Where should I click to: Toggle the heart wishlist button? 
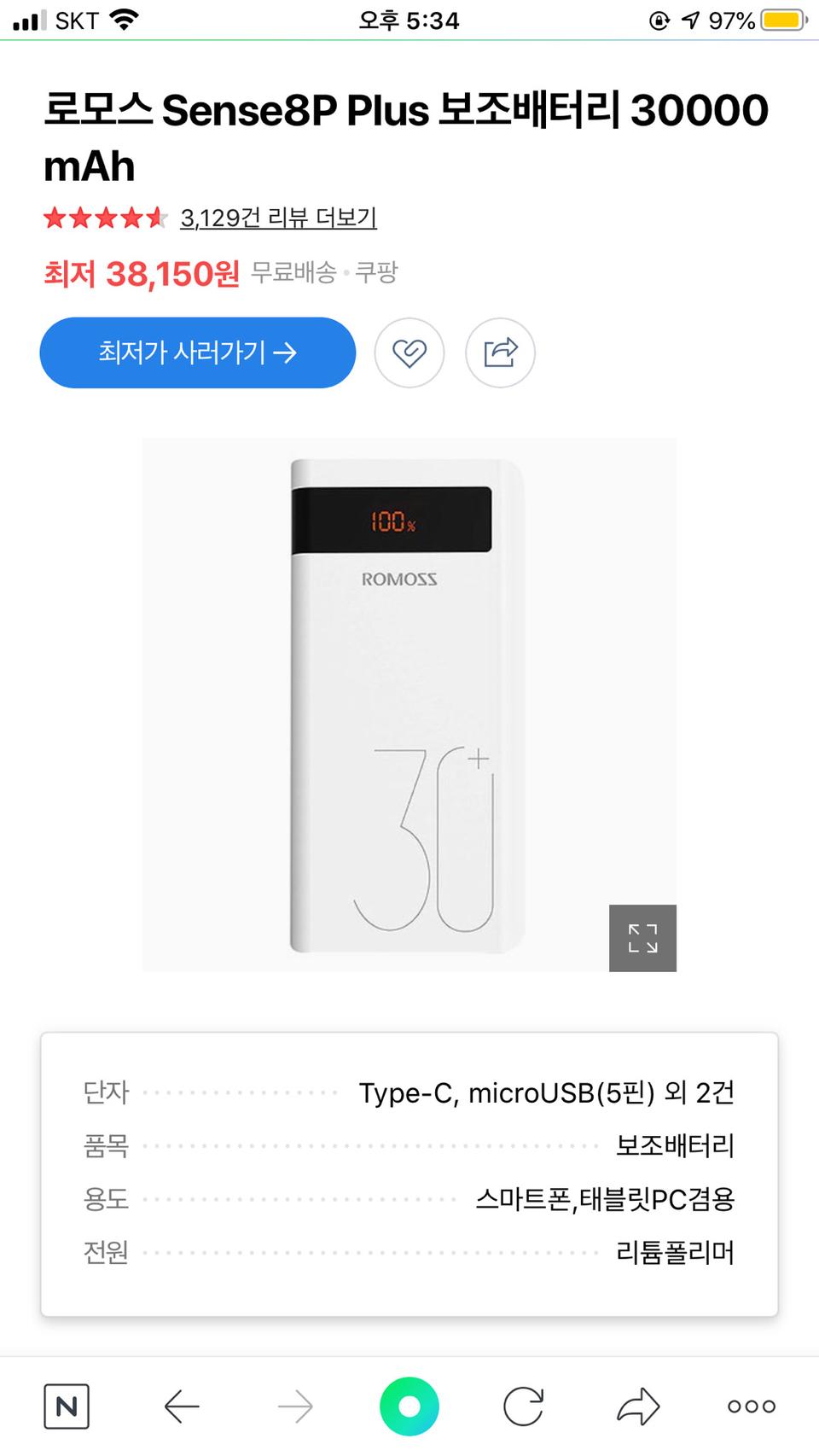(x=409, y=352)
